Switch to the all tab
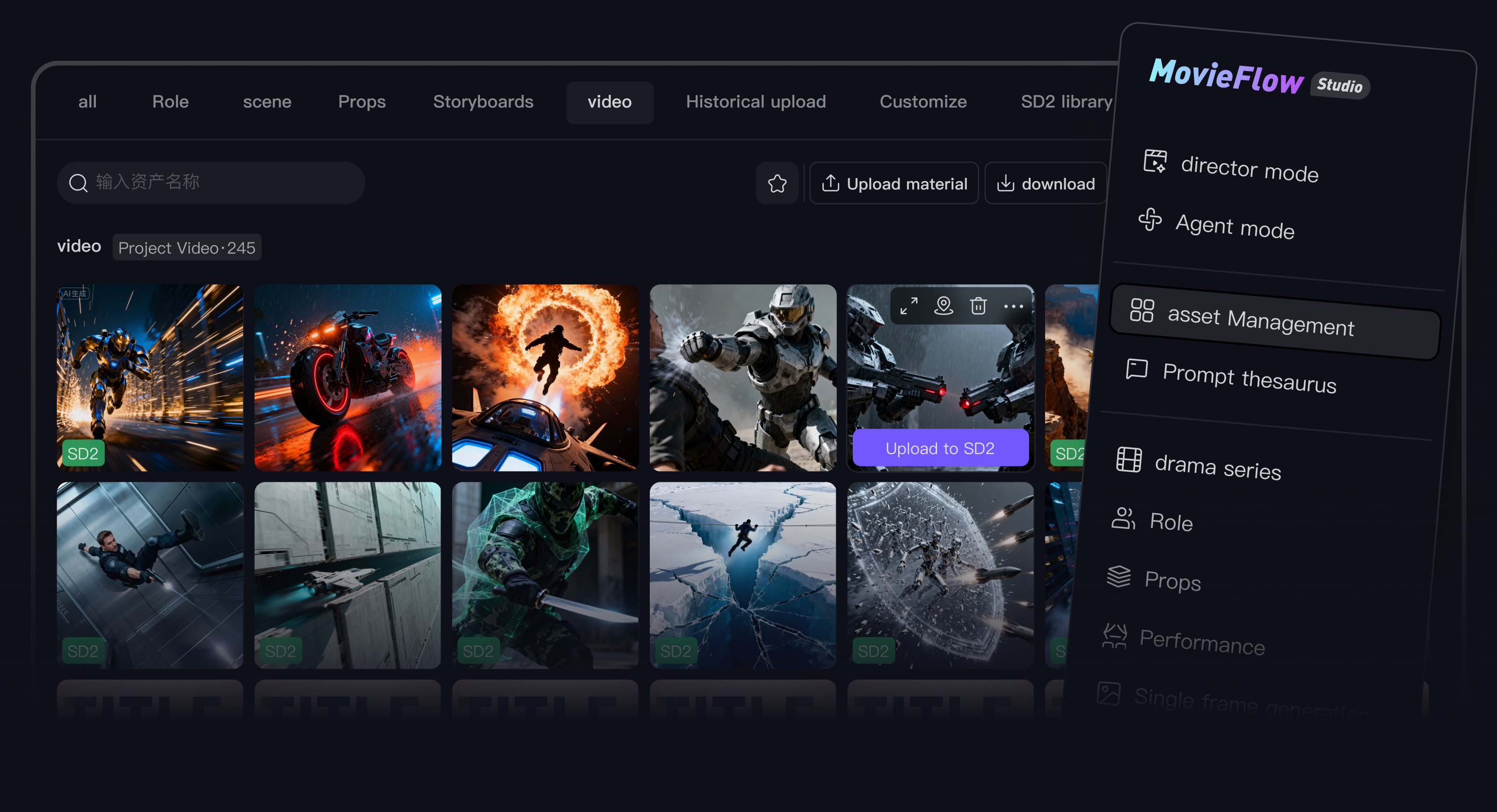1497x812 pixels. click(88, 102)
